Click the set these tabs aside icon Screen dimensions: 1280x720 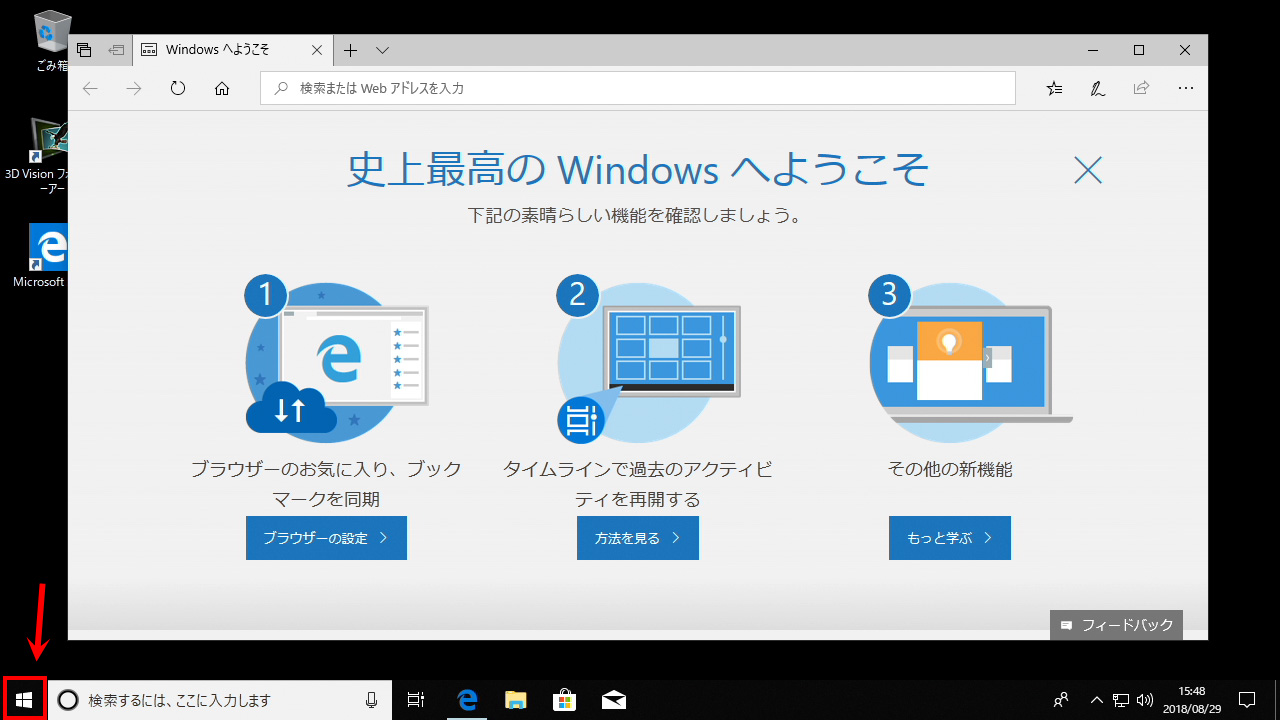(116, 50)
